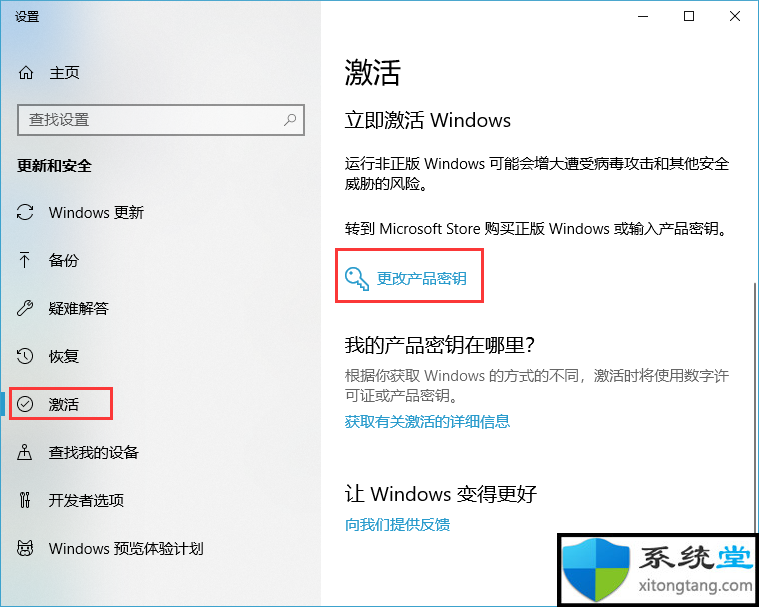Click the 查找我的设备 person locator icon
759x607 pixels.
coord(24,452)
